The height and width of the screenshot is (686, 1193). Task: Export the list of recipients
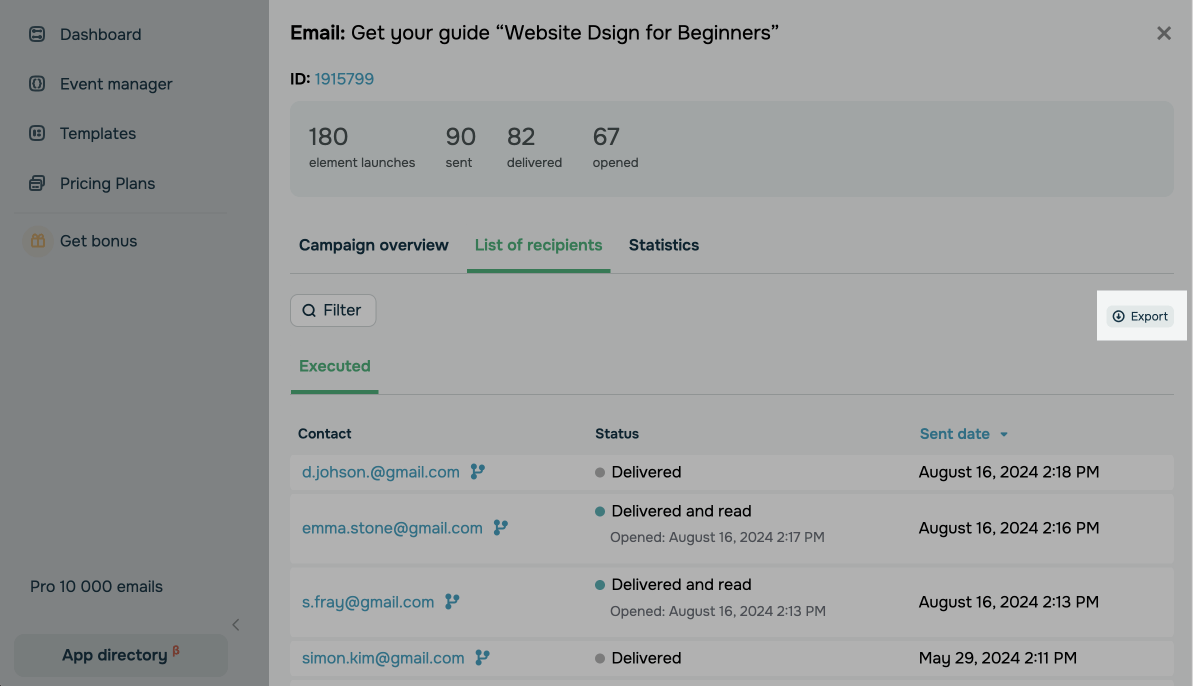(x=1140, y=316)
